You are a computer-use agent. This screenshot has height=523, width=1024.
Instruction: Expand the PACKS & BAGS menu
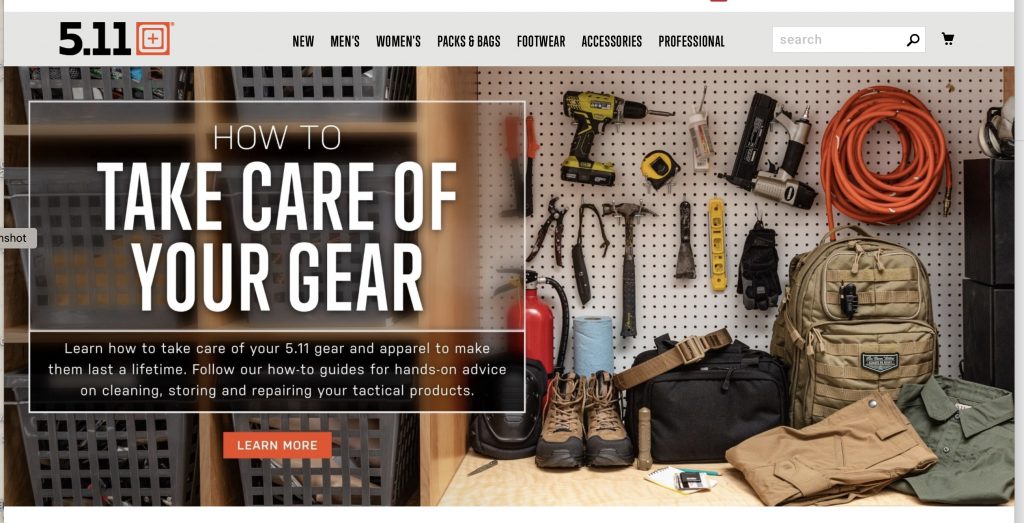click(469, 41)
